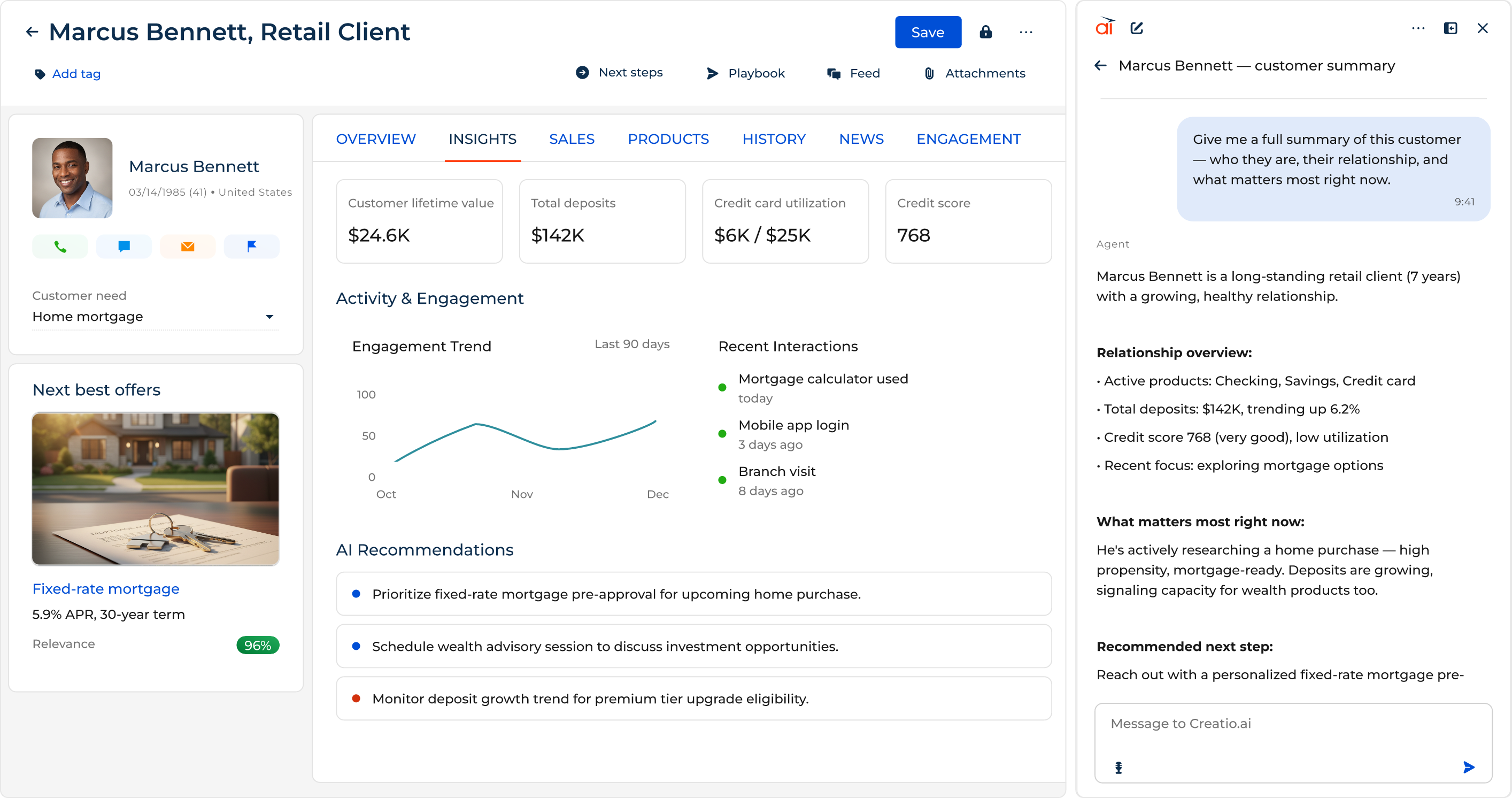Open the NEWS tab
Screen dimensions: 1512x798
[861, 139]
